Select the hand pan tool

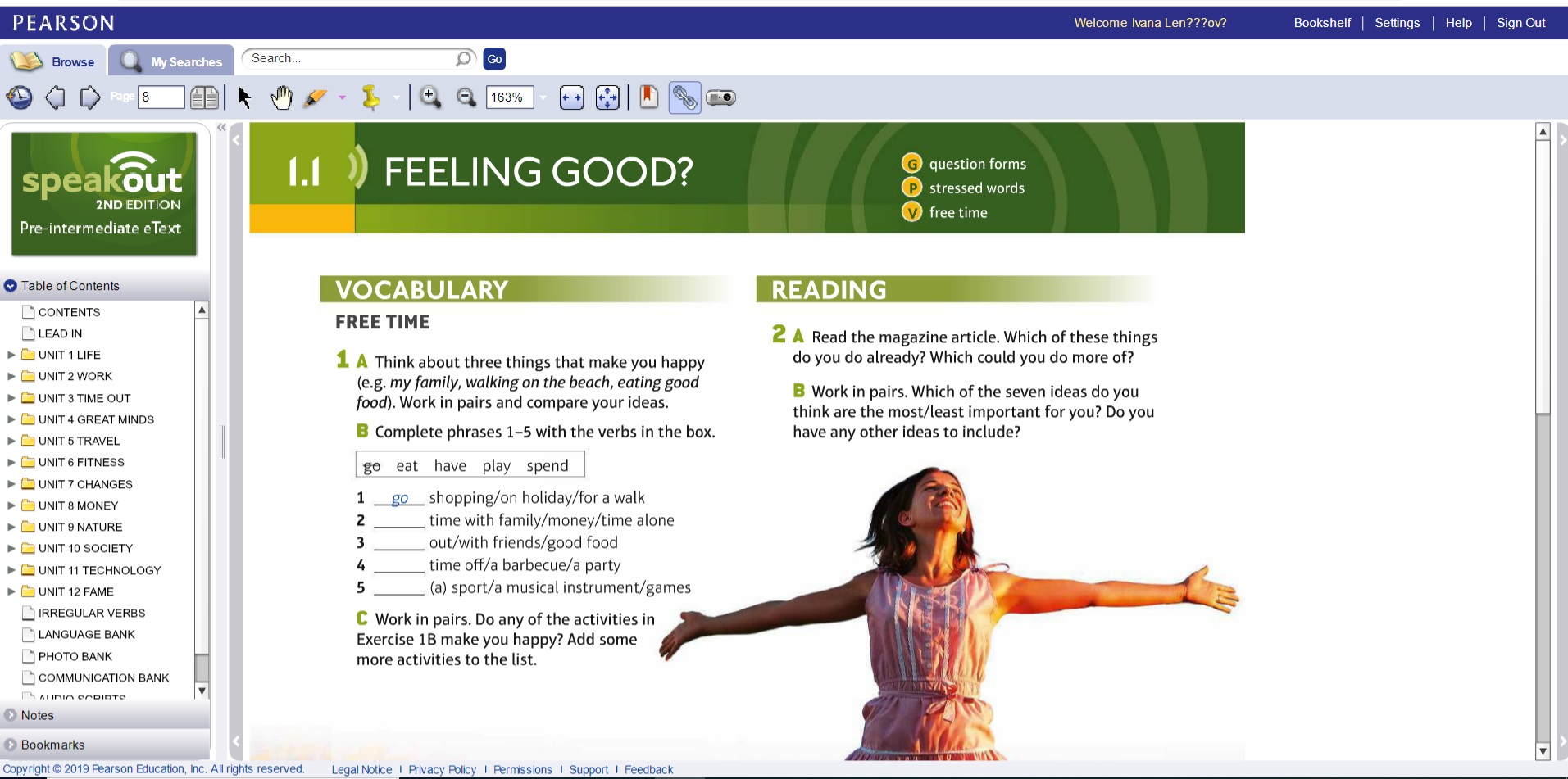tap(281, 98)
